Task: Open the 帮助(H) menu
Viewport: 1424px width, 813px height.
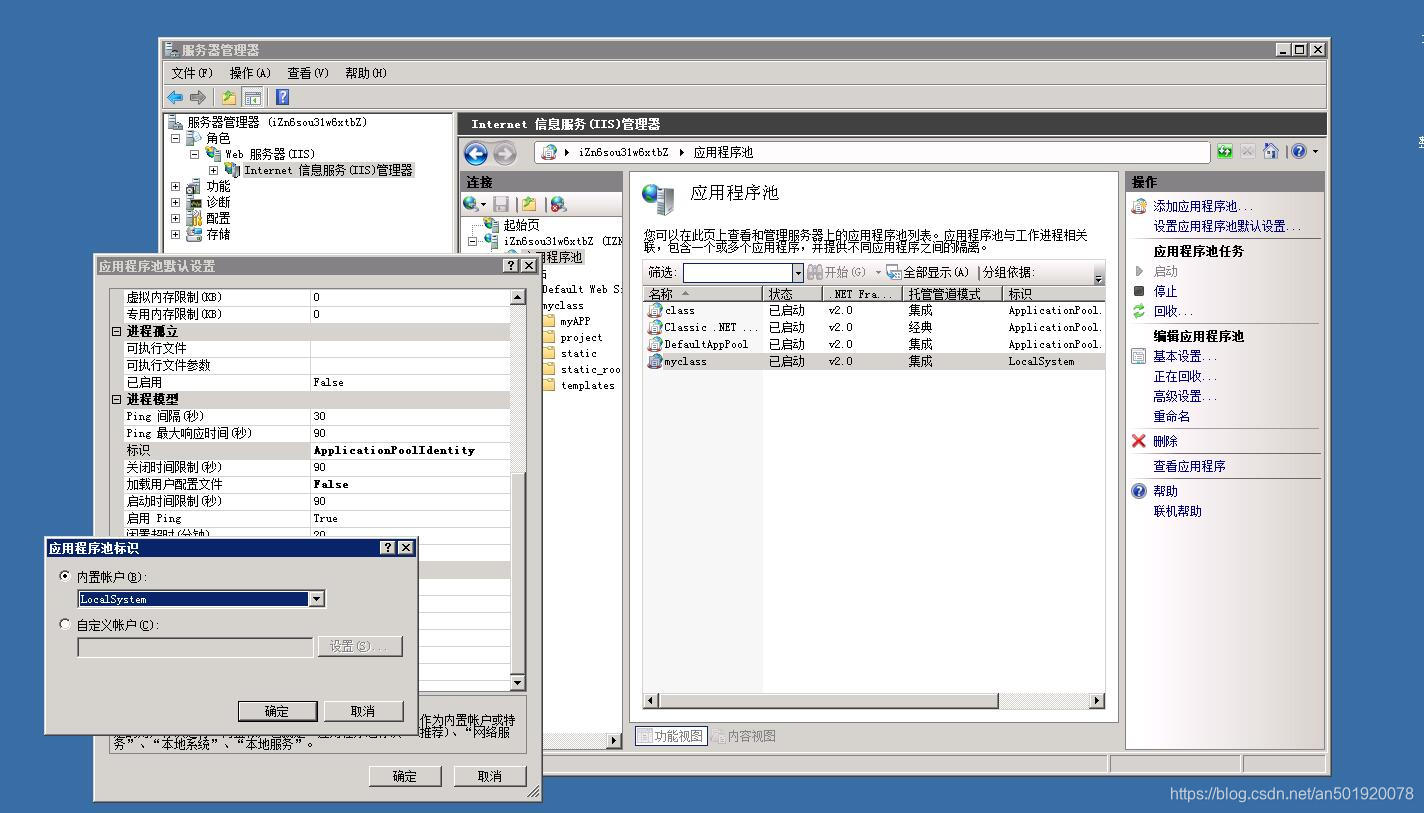Action: tap(366, 73)
